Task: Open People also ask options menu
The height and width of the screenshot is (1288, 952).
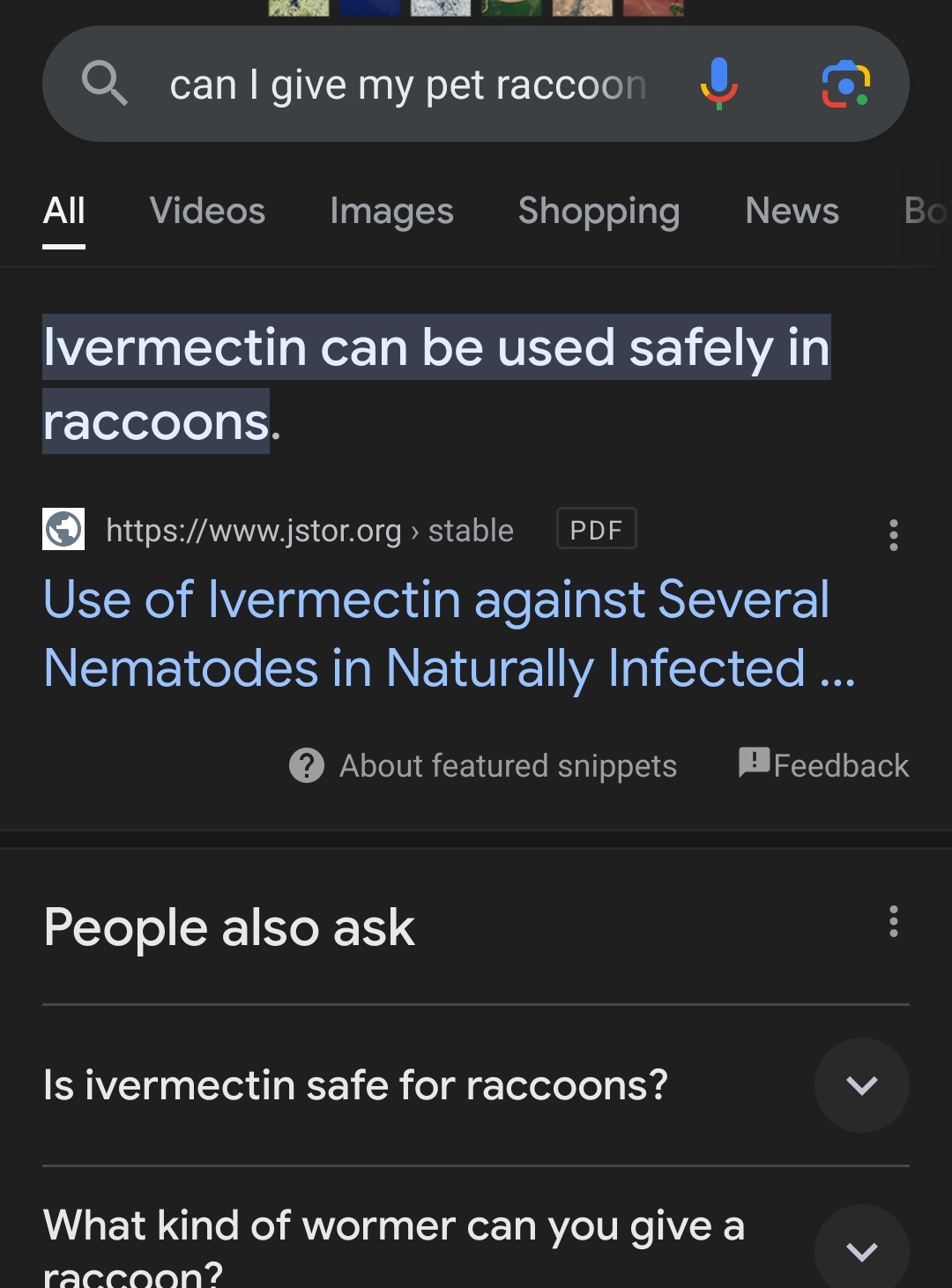Action: click(x=893, y=921)
